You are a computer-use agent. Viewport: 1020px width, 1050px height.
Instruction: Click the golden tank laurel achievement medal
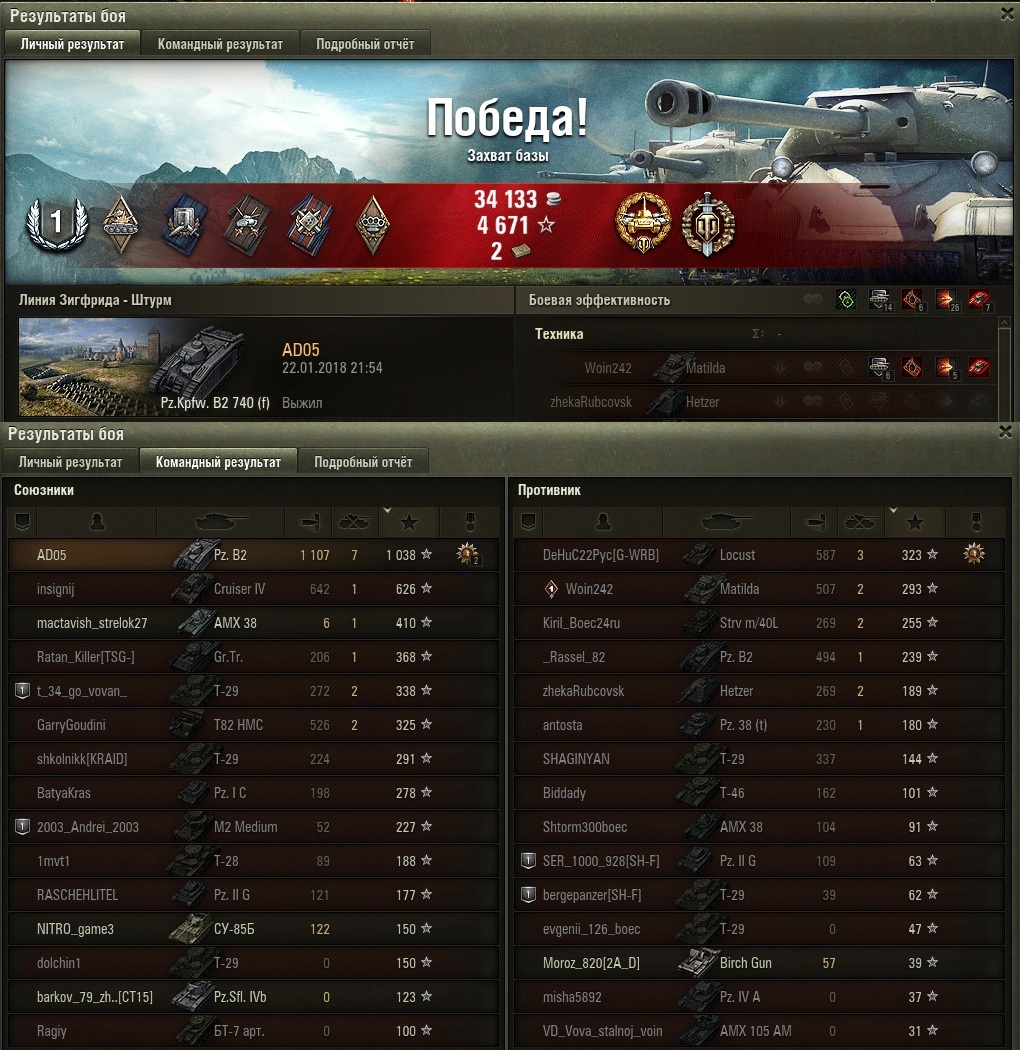[642, 223]
